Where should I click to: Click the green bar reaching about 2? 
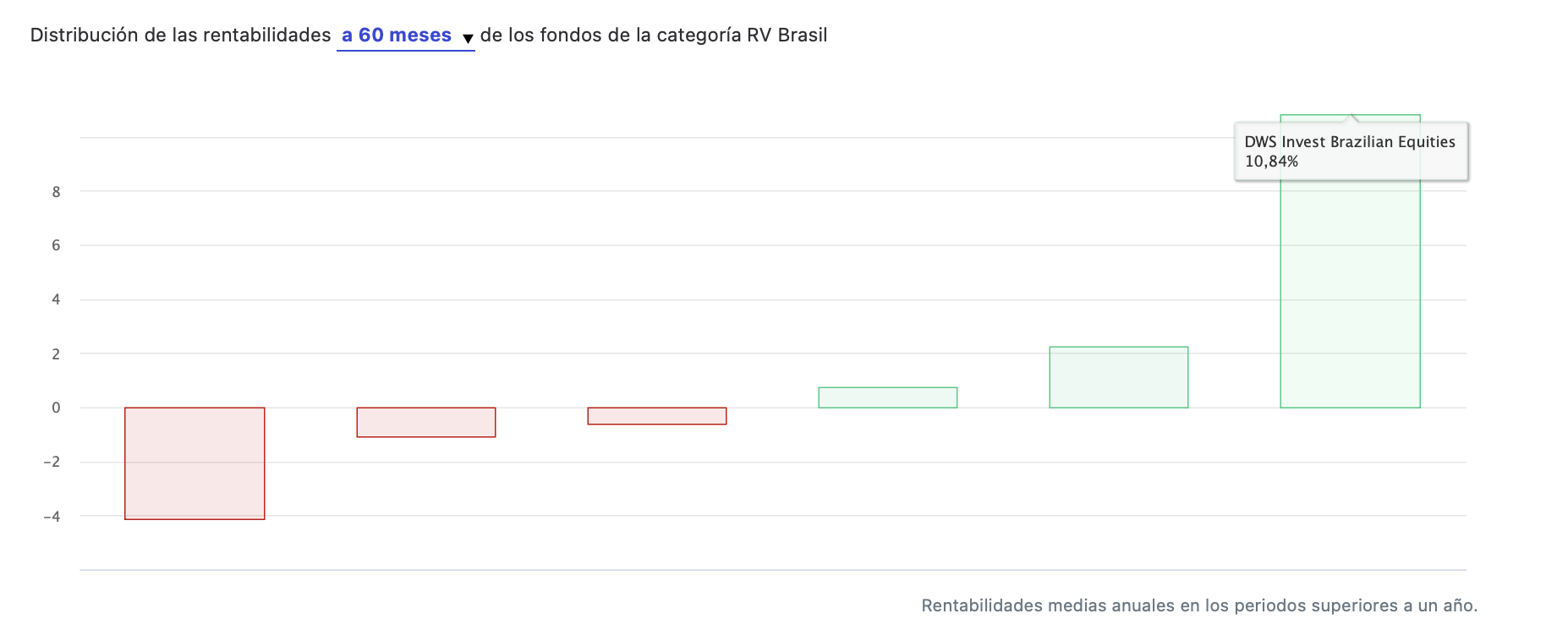coord(1119,377)
